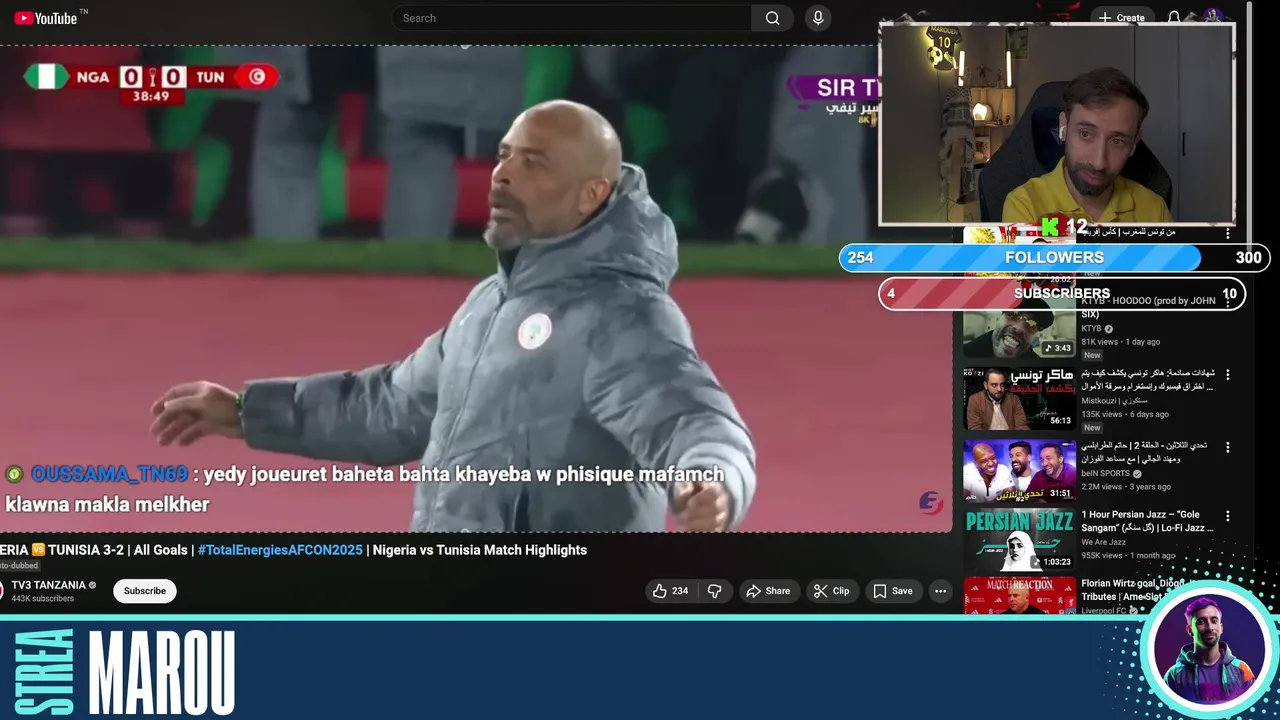Visit the We Are Jazz channel
Screen dimensions: 1280x720
click(1104, 543)
